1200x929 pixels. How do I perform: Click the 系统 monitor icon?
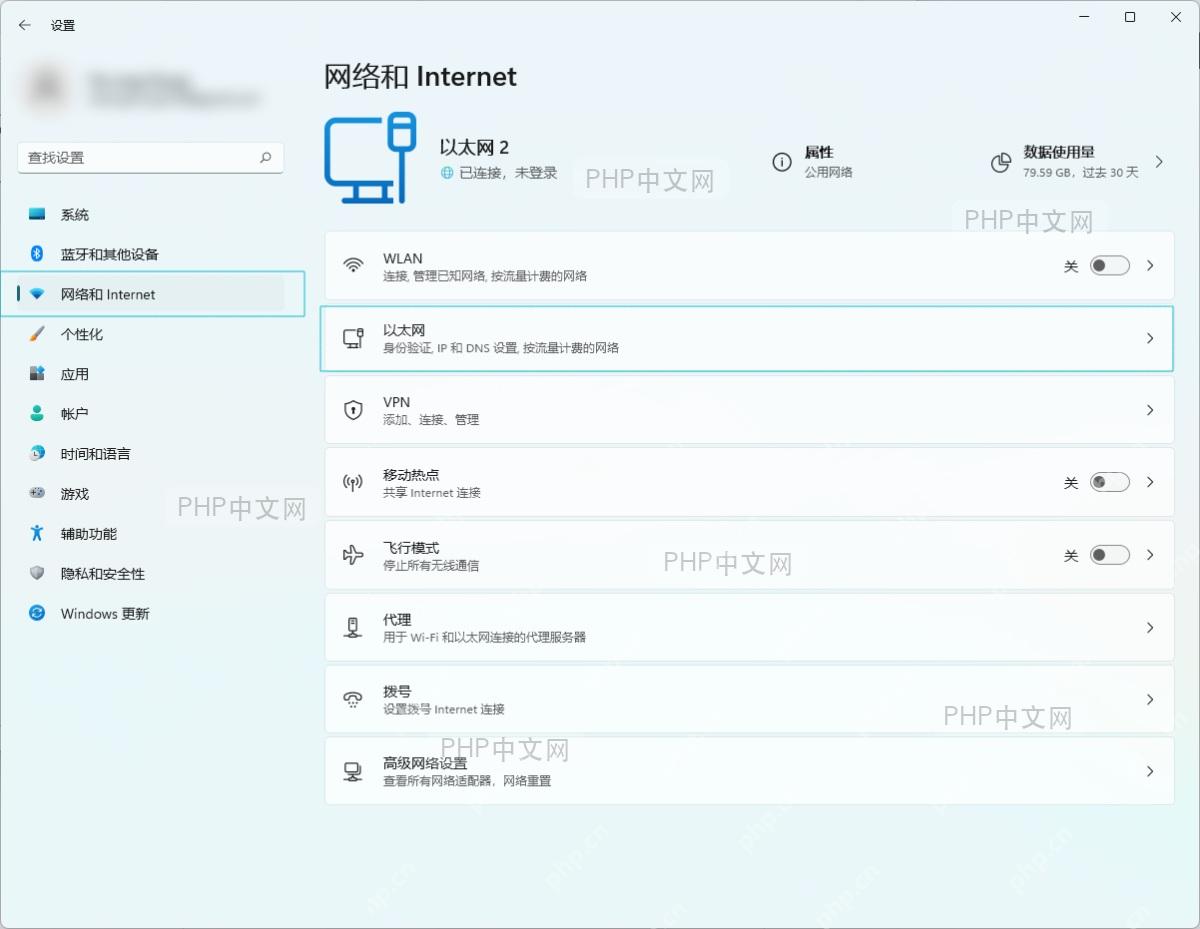37,214
